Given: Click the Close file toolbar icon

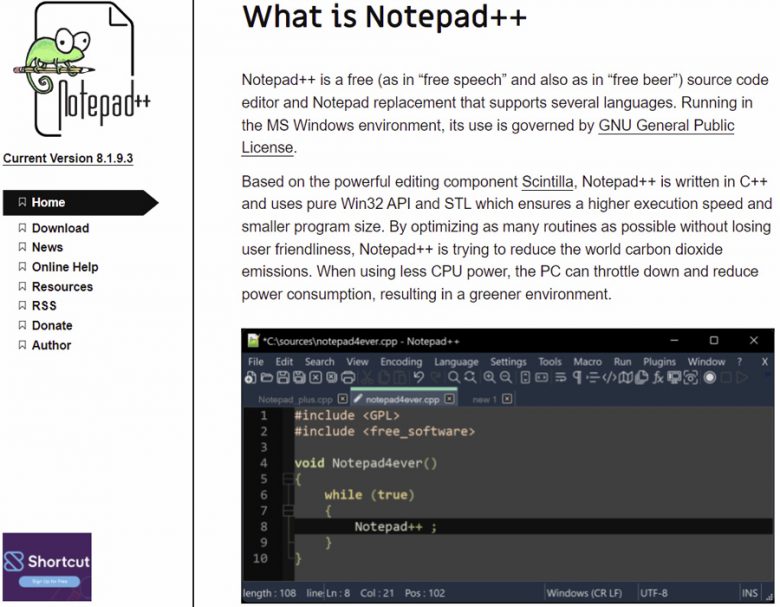Looking at the screenshot, I should coord(315,377).
